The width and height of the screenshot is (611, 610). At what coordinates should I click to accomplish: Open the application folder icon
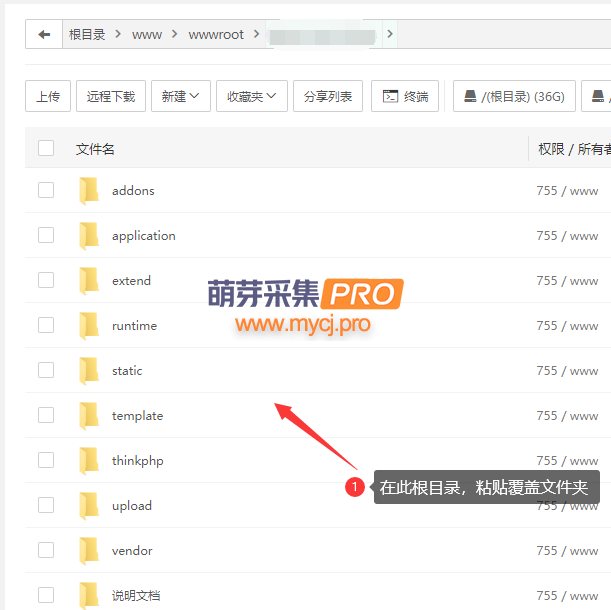(x=89, y=235)
